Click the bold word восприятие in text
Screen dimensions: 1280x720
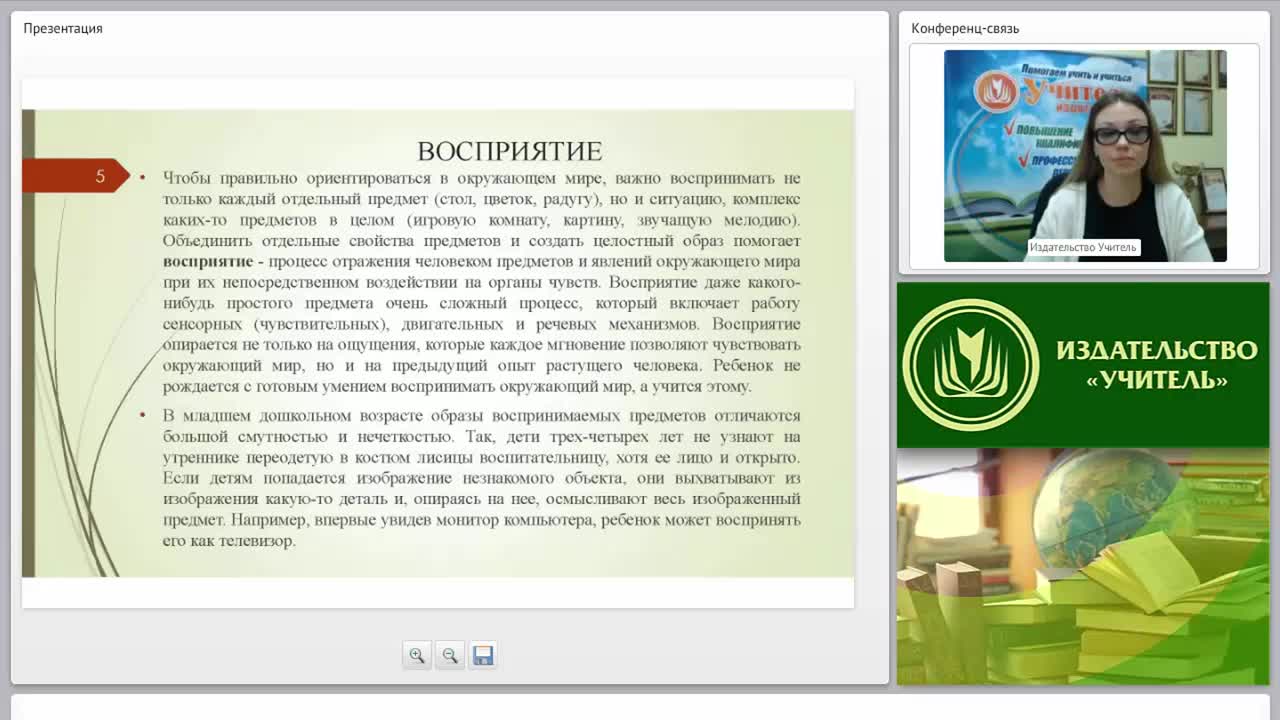208,261
